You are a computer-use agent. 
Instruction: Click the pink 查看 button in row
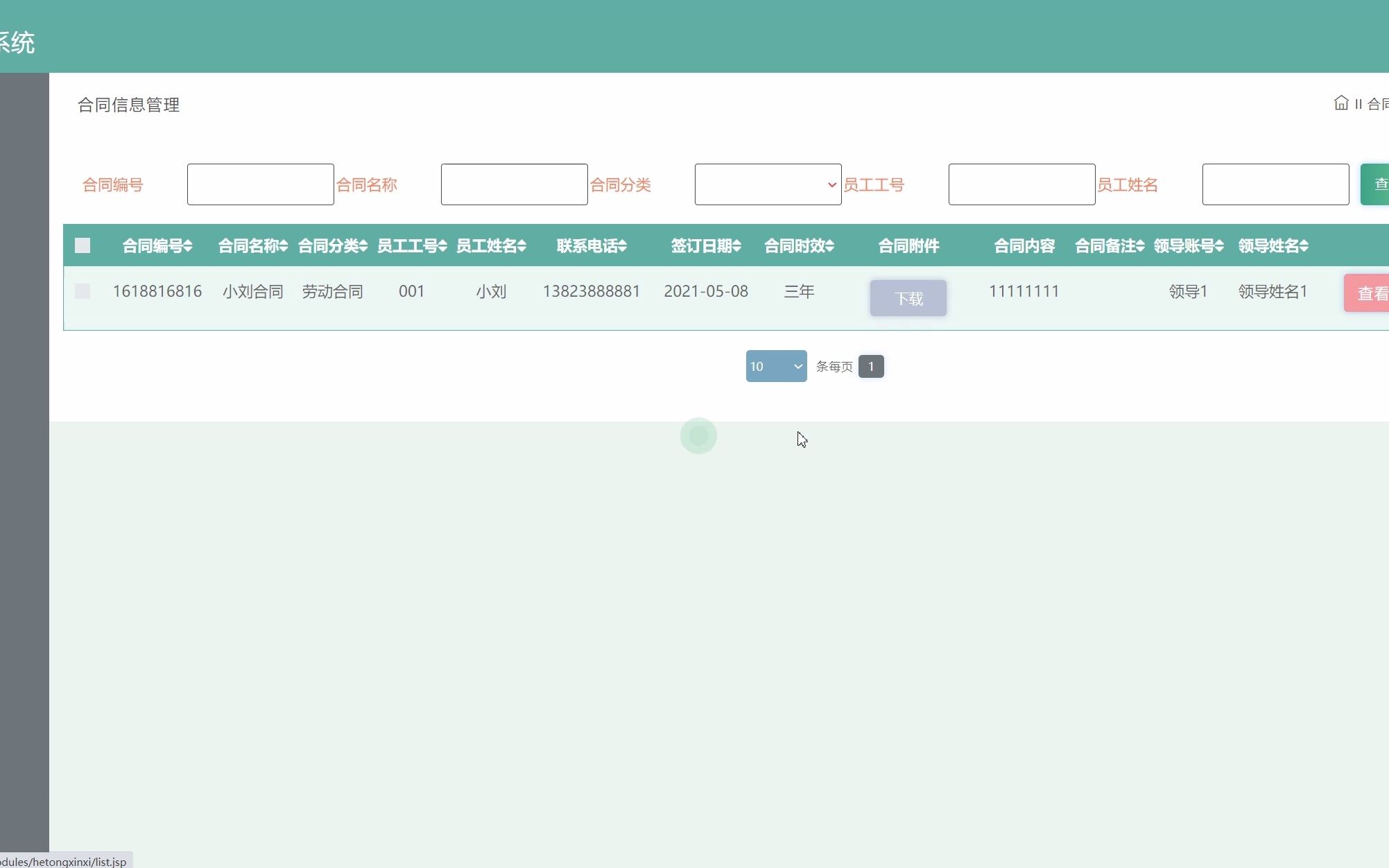pyautogui.click(x=1367, y=293)
